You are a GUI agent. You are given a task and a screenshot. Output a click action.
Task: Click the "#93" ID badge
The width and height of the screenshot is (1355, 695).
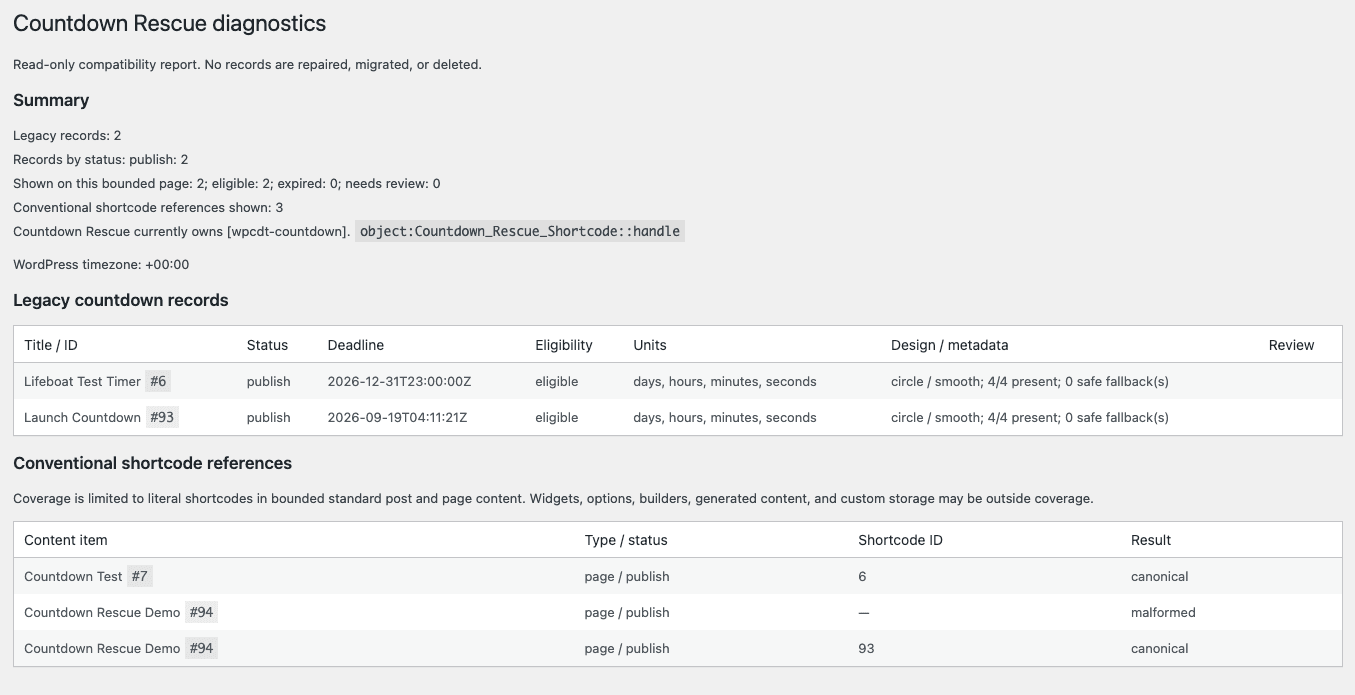(x=162, y=417)
